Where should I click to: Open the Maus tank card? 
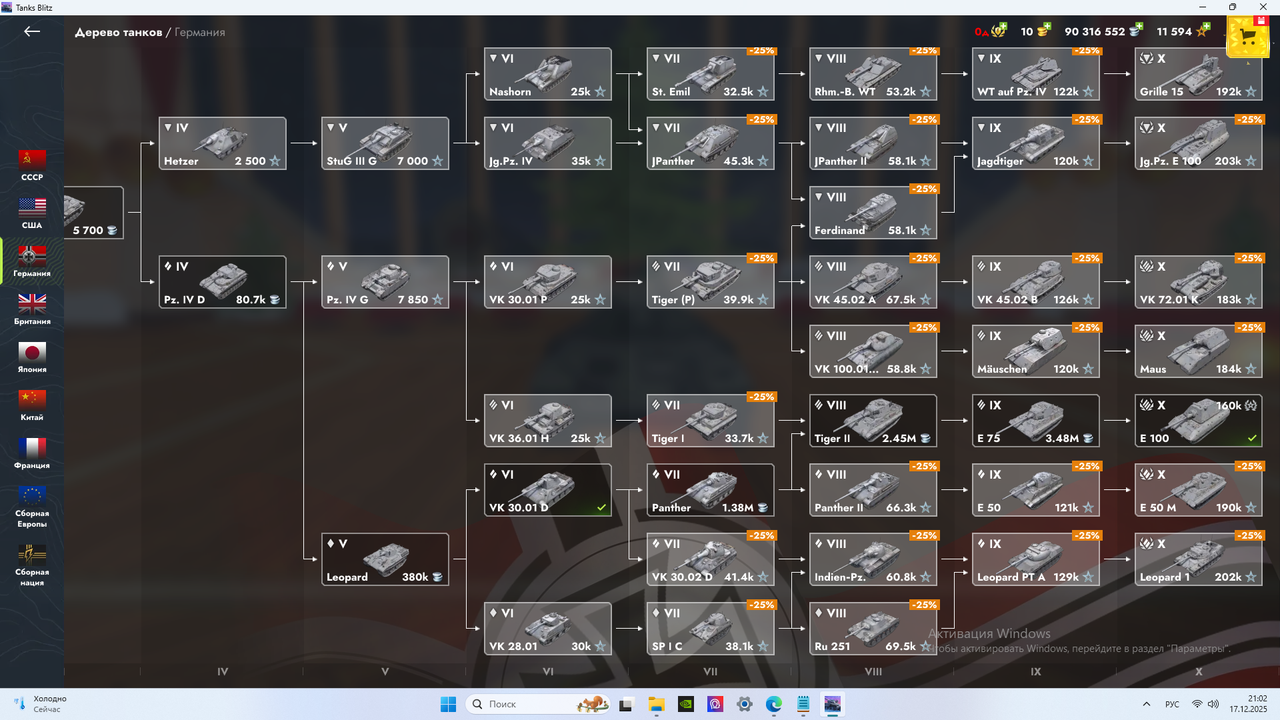point(1199,351)
